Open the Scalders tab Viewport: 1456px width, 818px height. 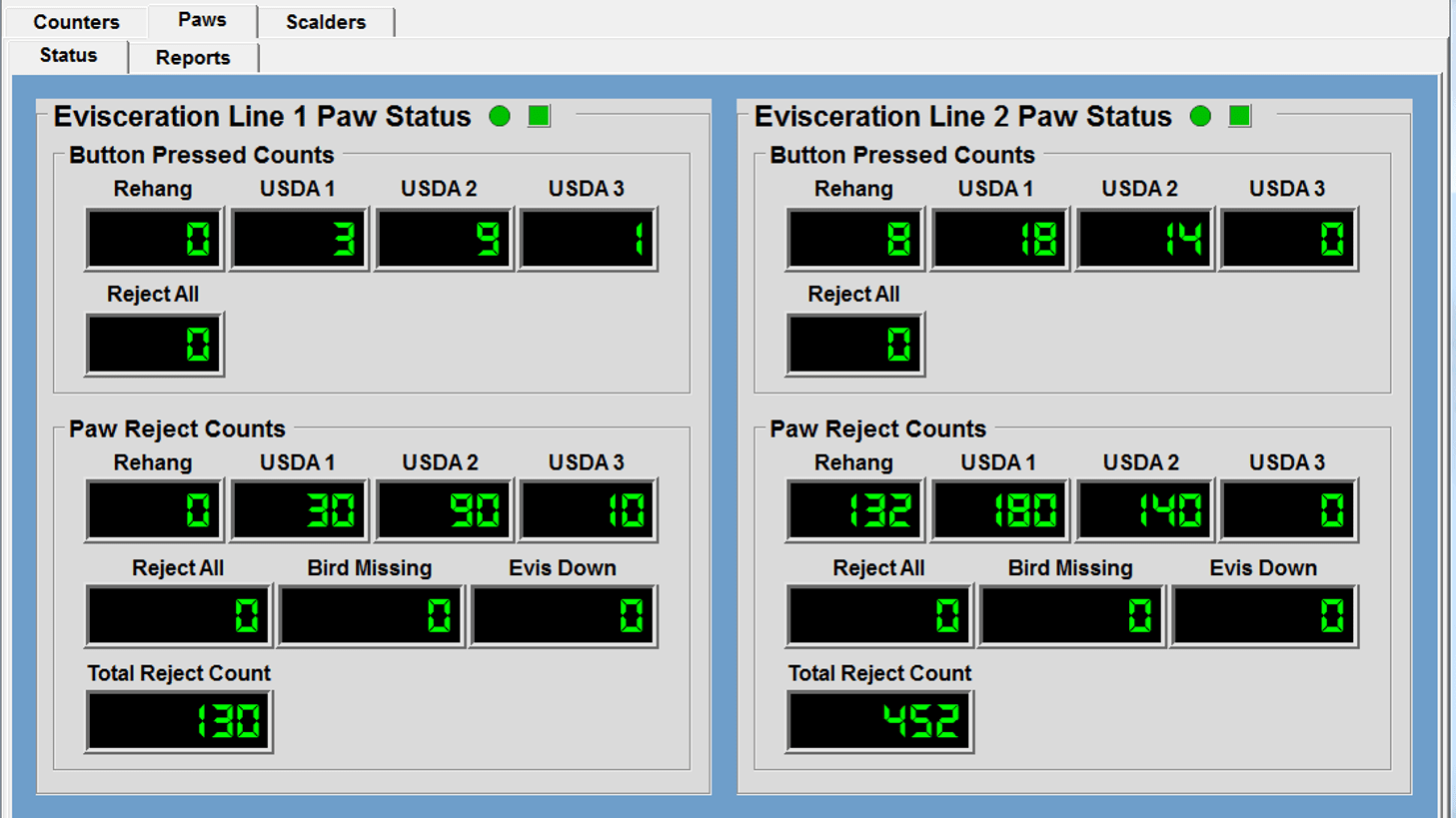pyautogui.click(x=326, y=21)
